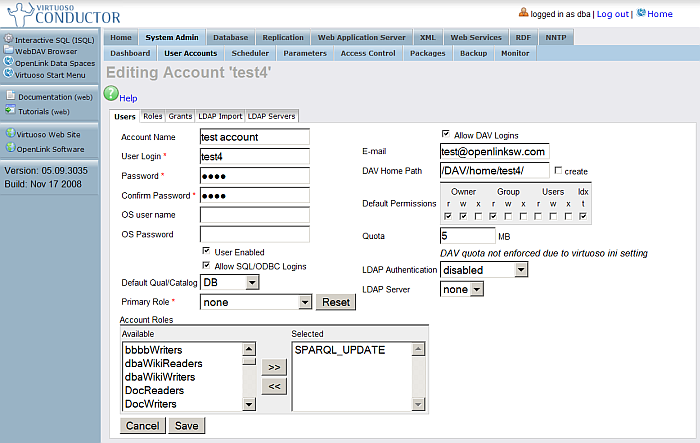Toggle the Allow DAV Logins checkbox

(x=445, y=134)
